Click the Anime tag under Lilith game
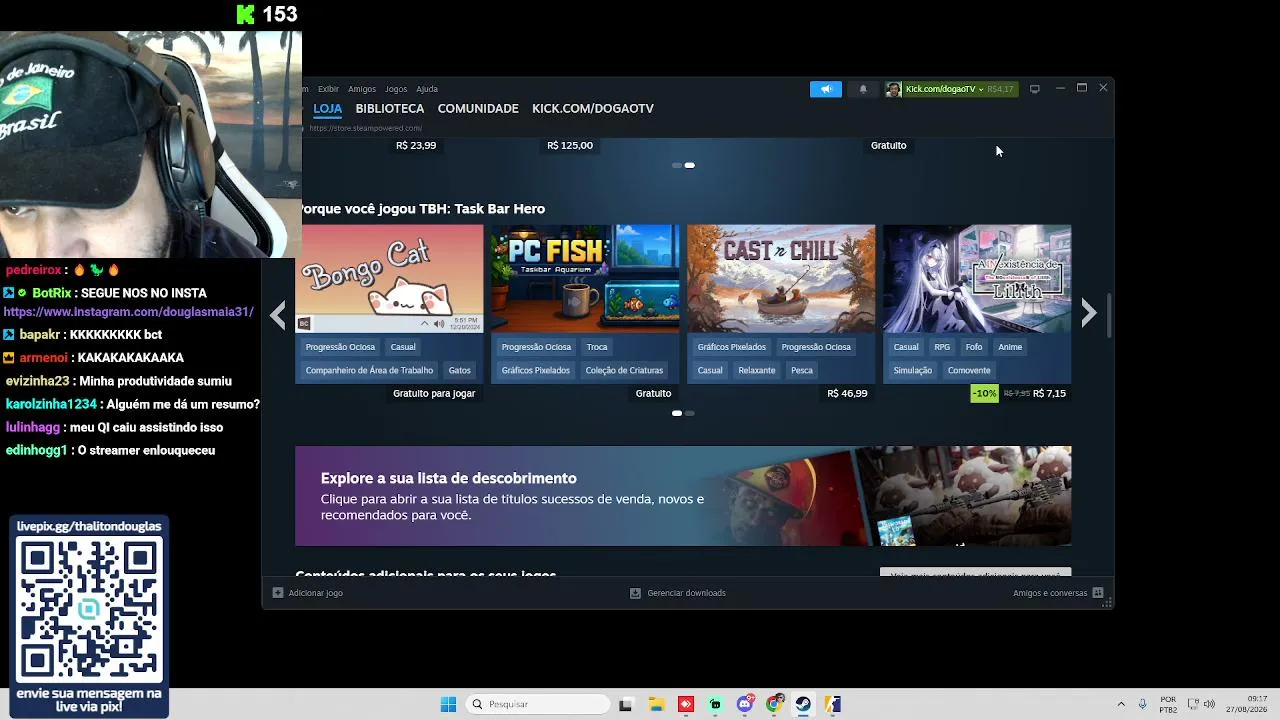The height and width of the screenshot is (720, 1280). pyautogui.click(x=1010, y=347)
